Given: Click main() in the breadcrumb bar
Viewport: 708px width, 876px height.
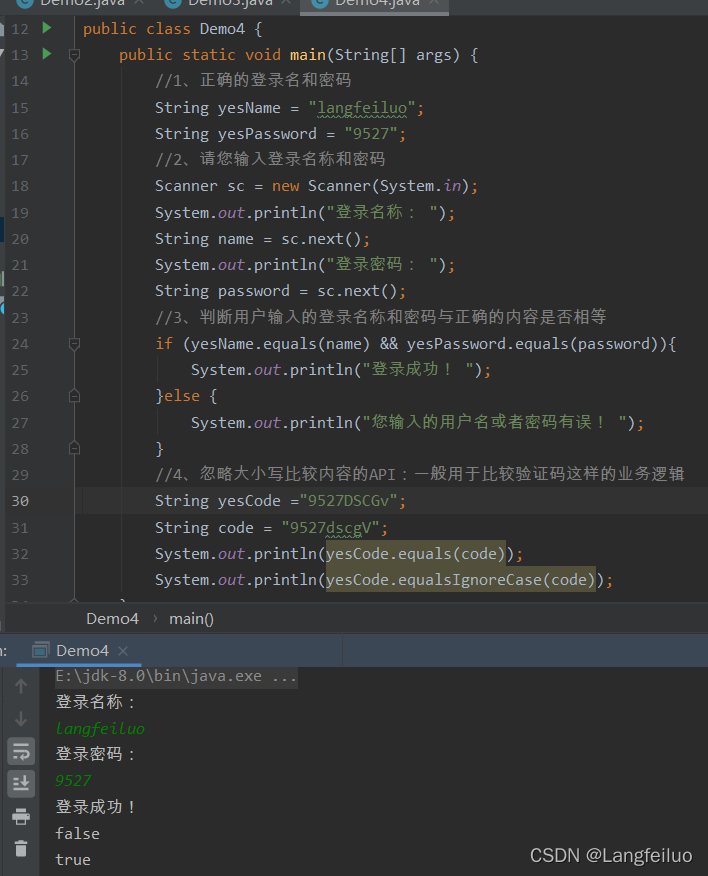Looking at the screenshot, I should click(191, 619).
